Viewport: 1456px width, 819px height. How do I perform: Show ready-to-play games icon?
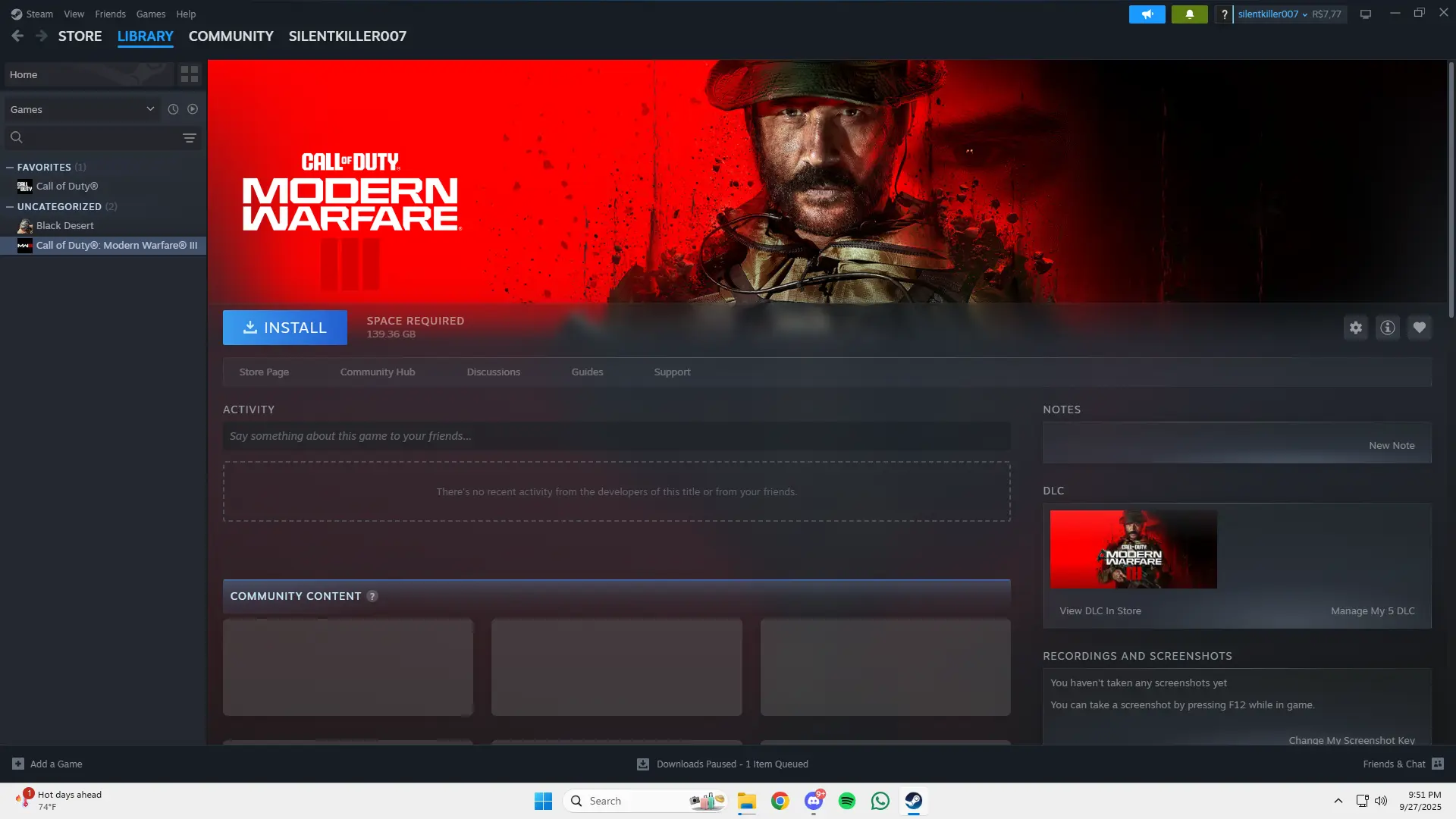(x=193, y=109)
